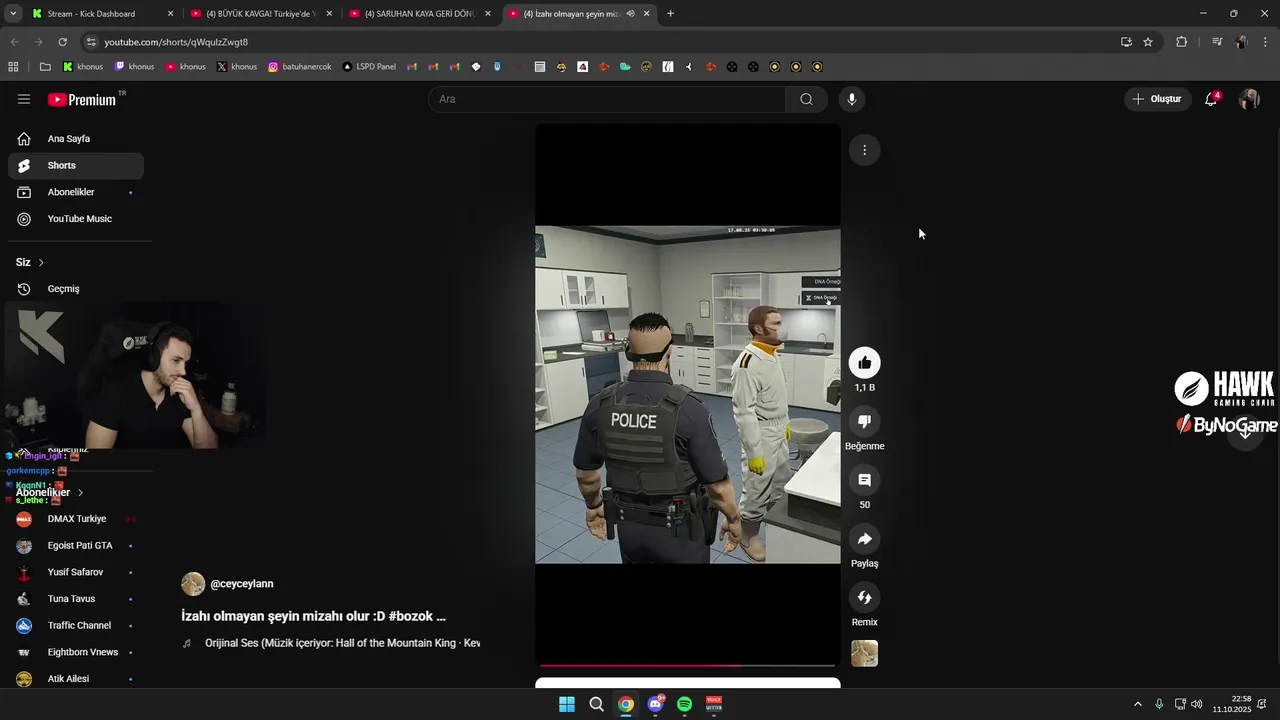Click the Short title İzahı olmayan şeyin mizahı

pyautogui.click(x=313, y=616)
